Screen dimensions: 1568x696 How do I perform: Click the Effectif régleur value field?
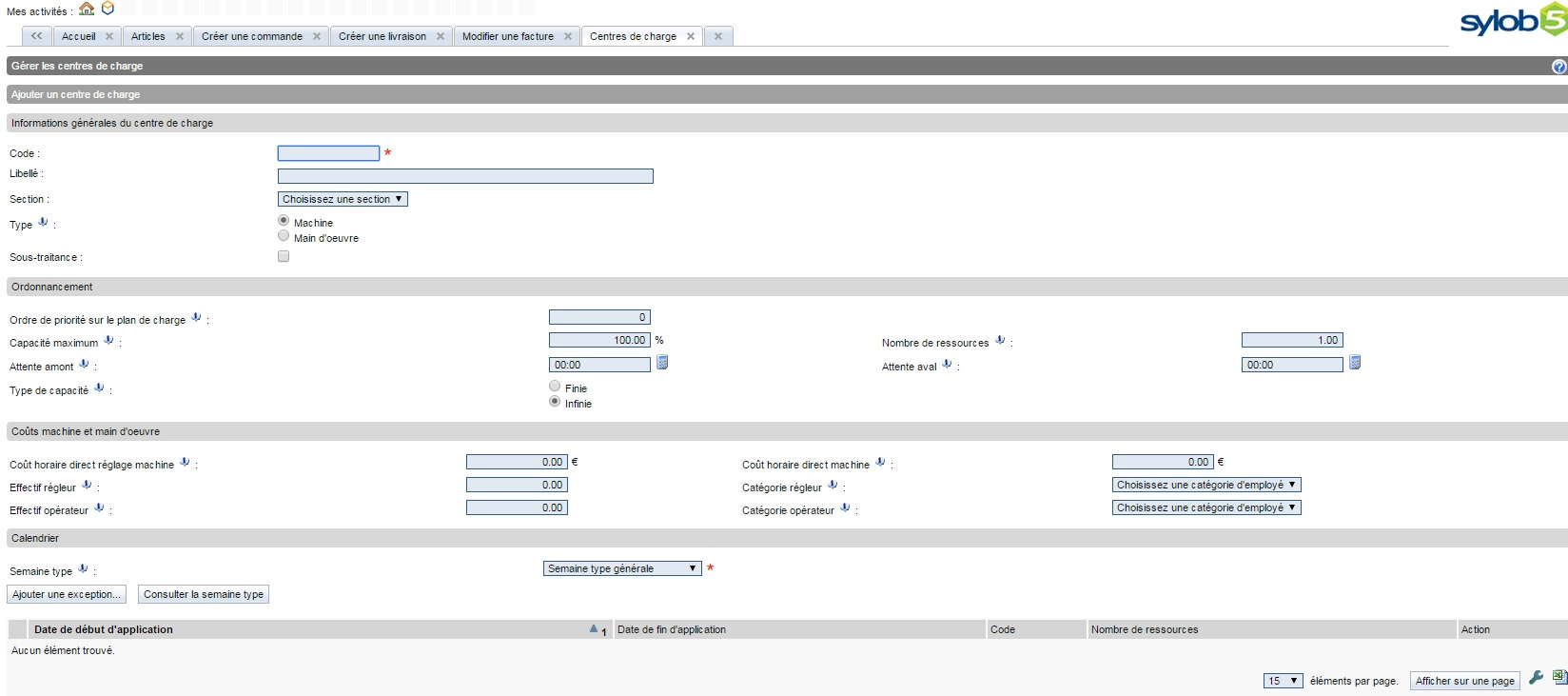pyautogui.click(x=517, y=485)
